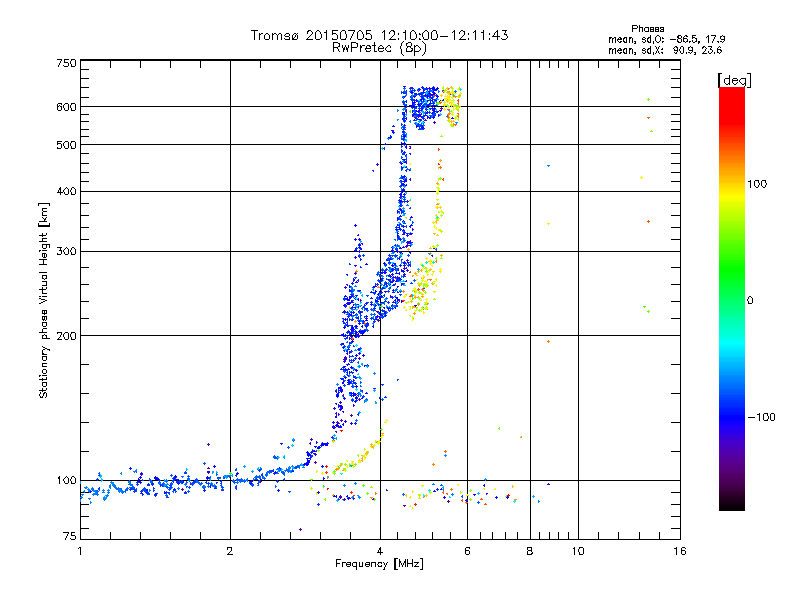
Task: Click the blue E-layer trace near 100 km at 1.5 MHz
Action: [x=168, y=485]
